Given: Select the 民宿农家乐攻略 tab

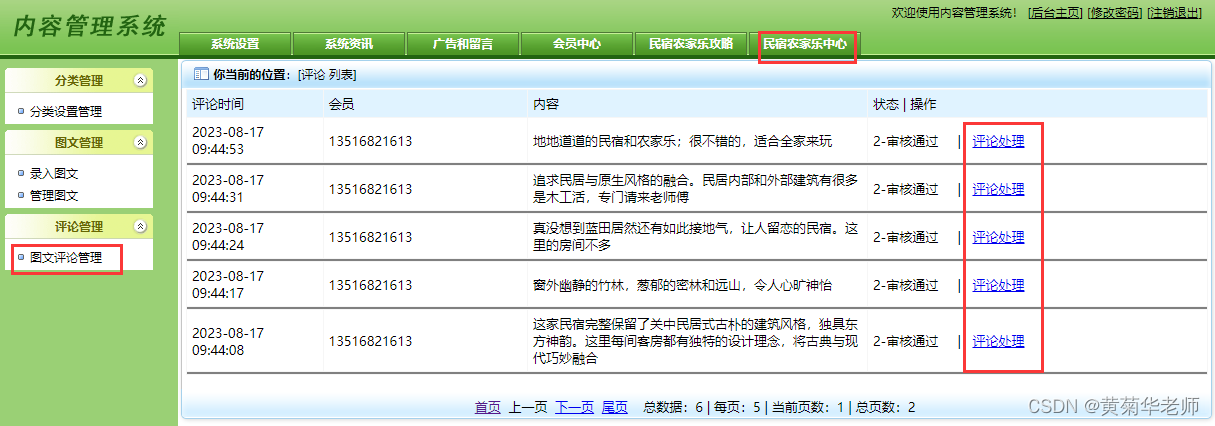Looking at the screenshot, I should point(691,44).
